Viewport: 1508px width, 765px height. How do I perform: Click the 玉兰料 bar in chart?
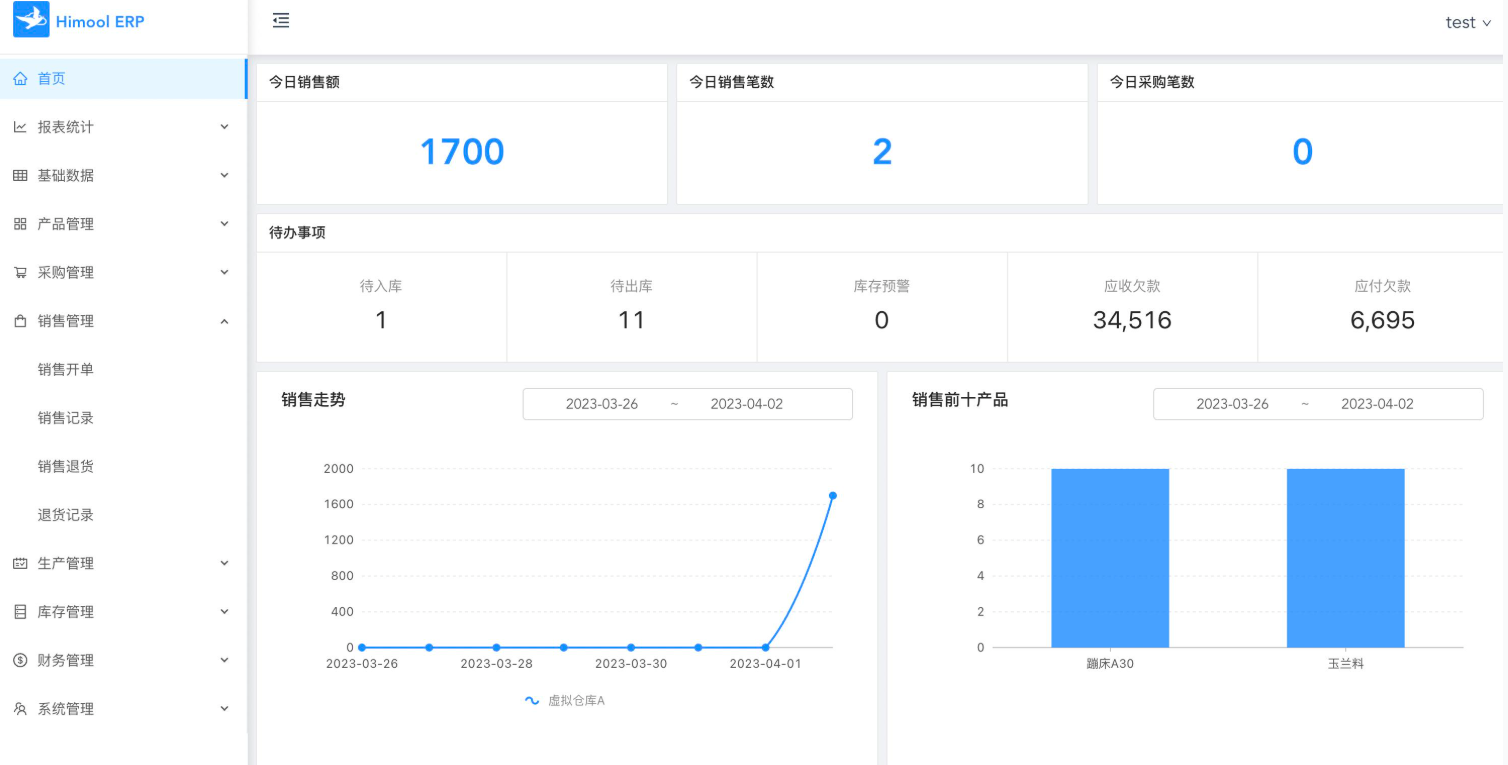coord(1345,558)
